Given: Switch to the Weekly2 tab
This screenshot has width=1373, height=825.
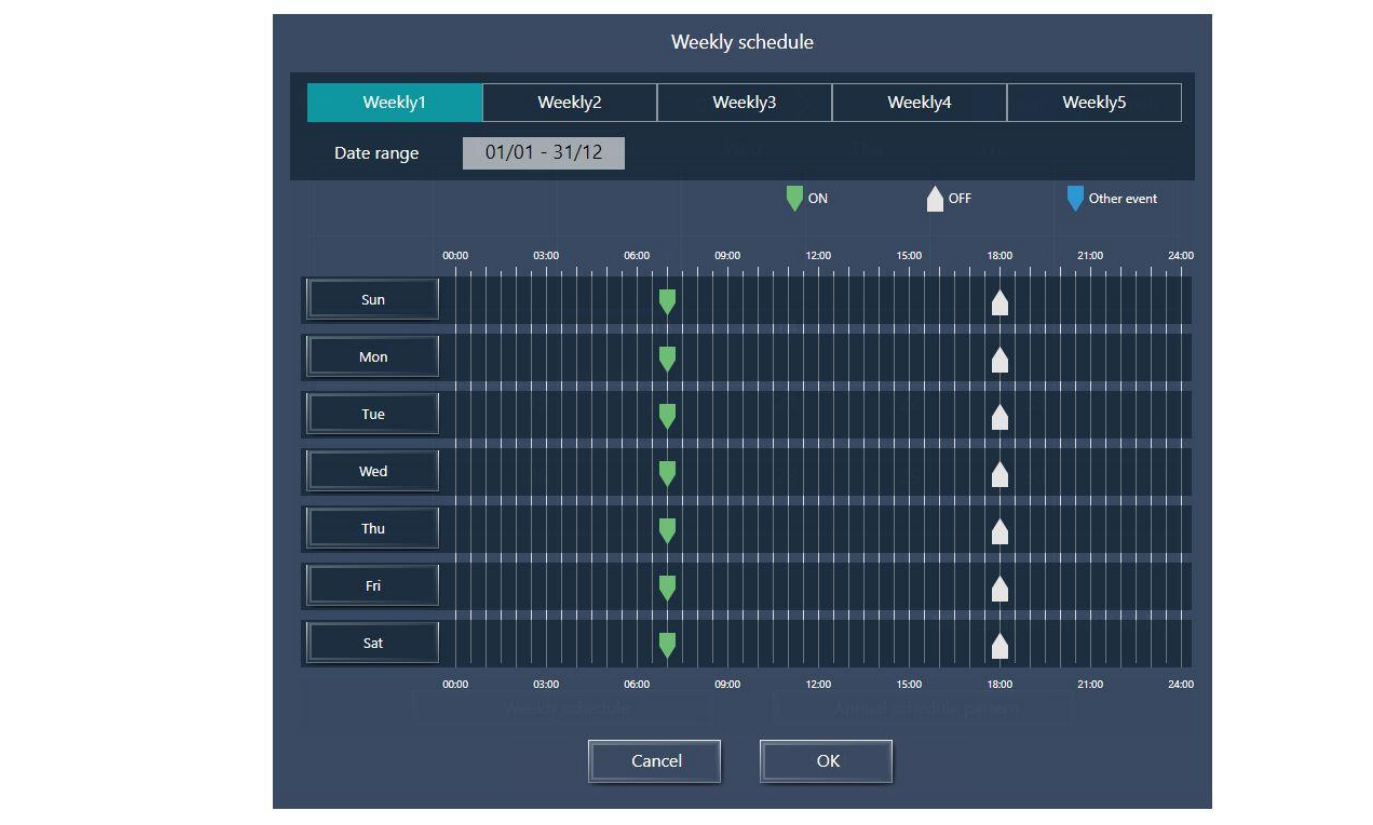Looking at the screenshot, I should click(x=569, y=102).
